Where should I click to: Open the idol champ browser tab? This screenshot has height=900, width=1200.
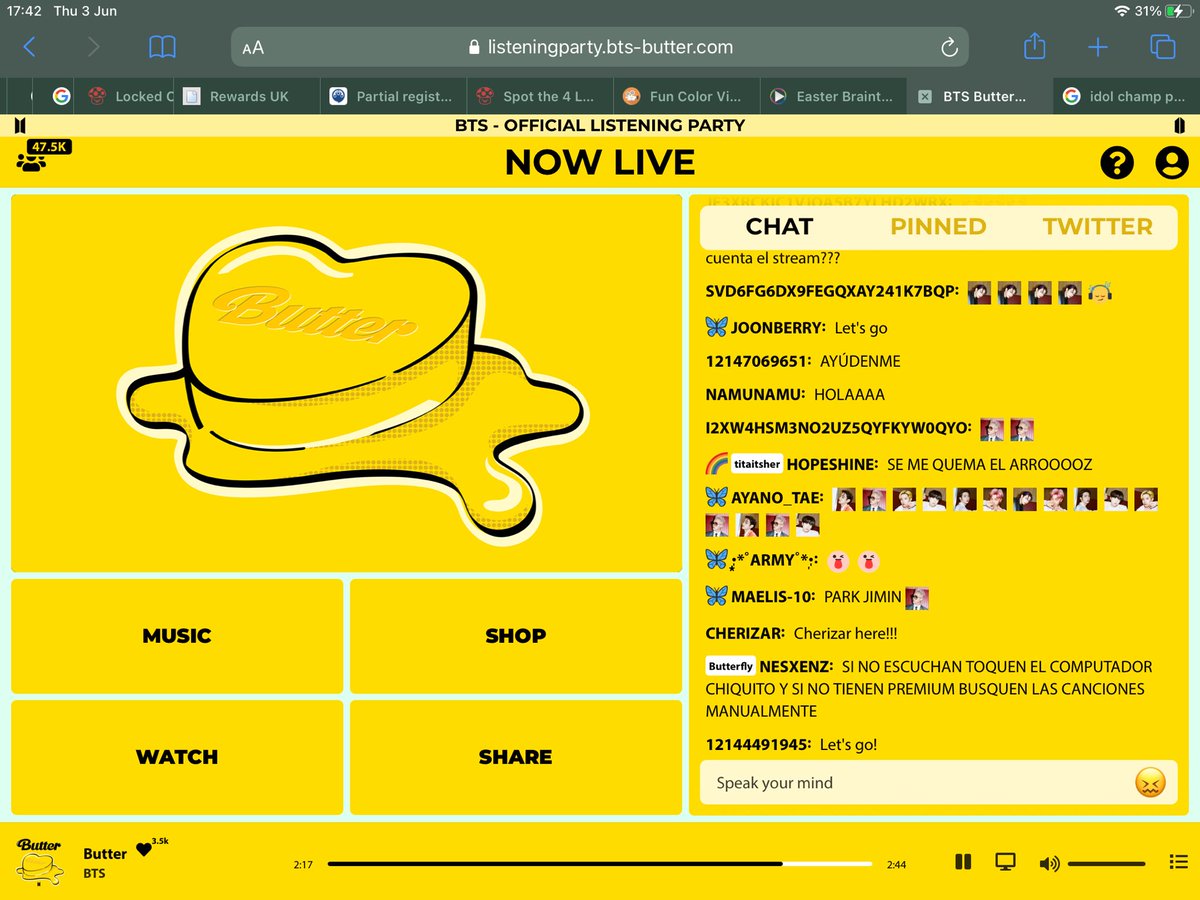point(1125,97)
